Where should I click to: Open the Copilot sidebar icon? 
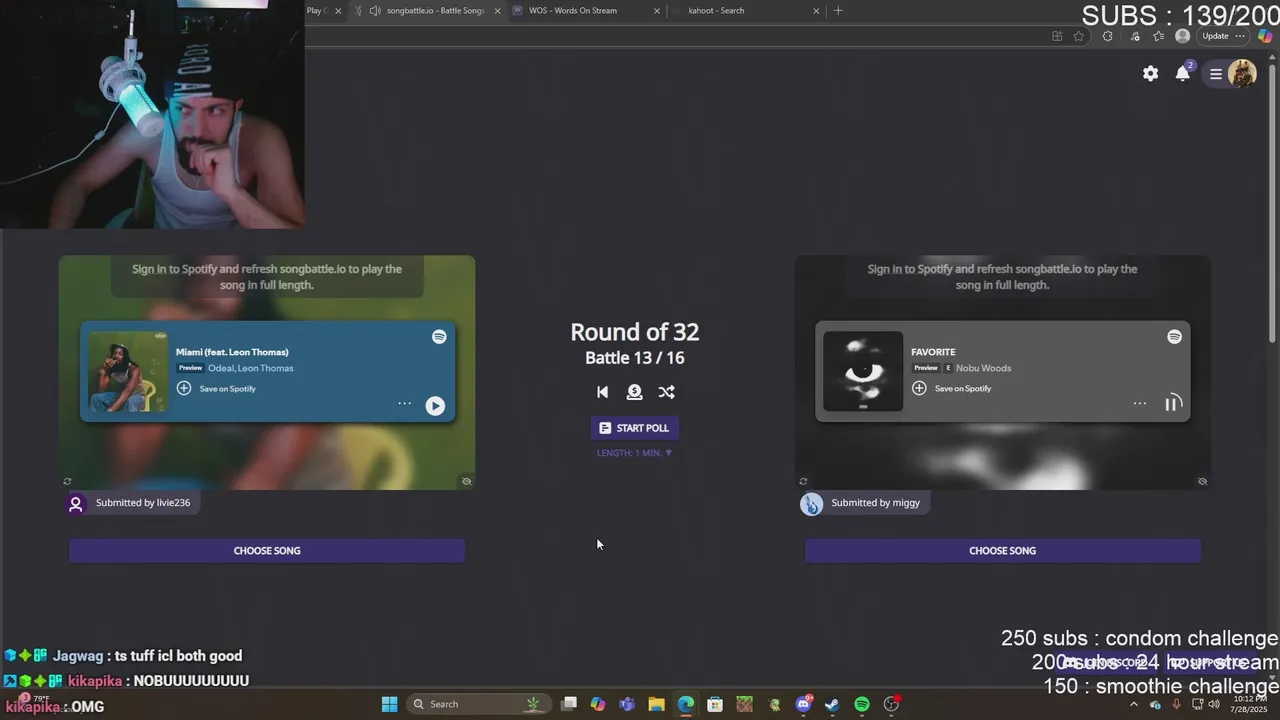click(x=1265, y=36)
